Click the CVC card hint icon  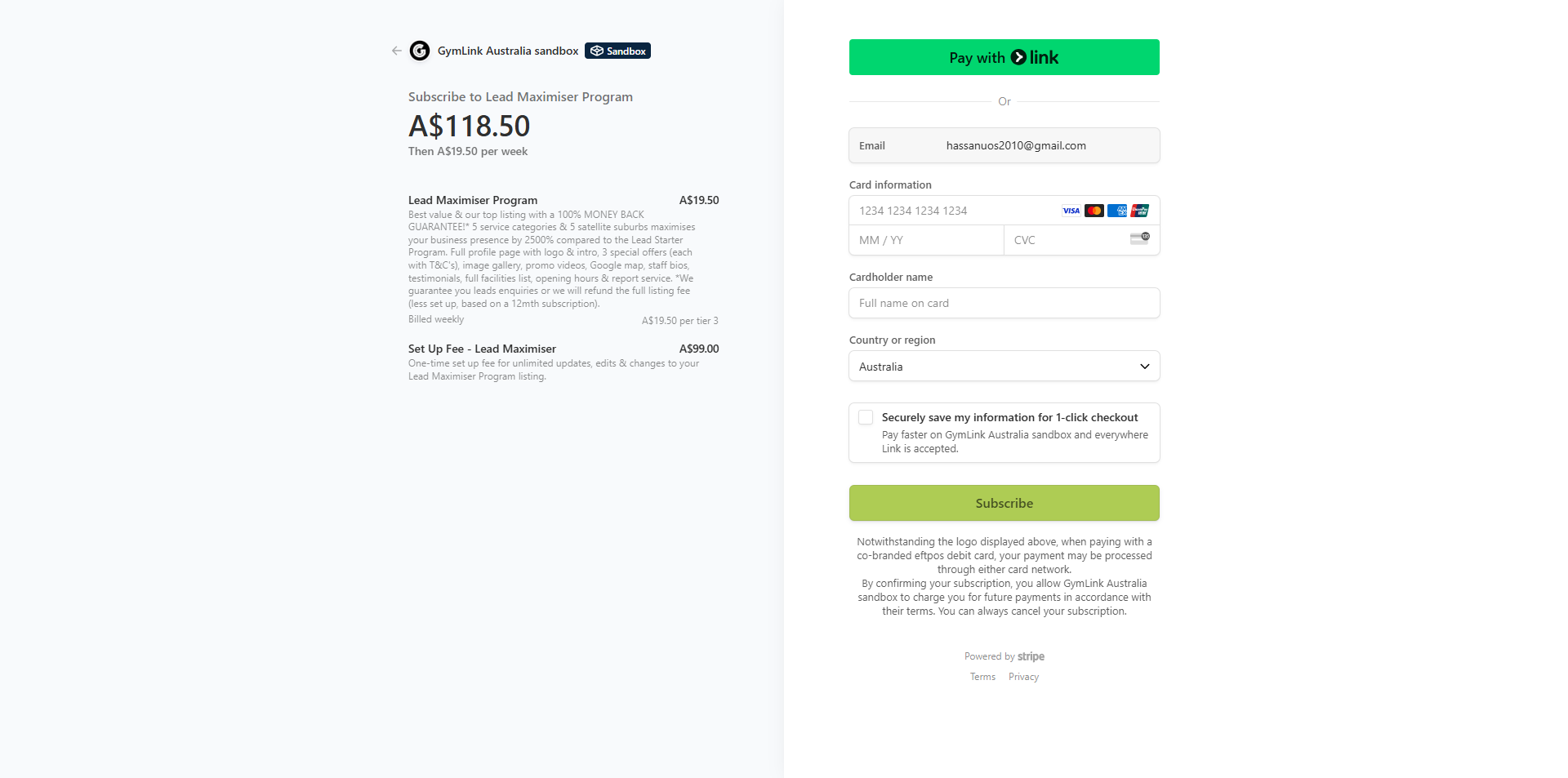pyautogui.click(x=1139, y=238)
